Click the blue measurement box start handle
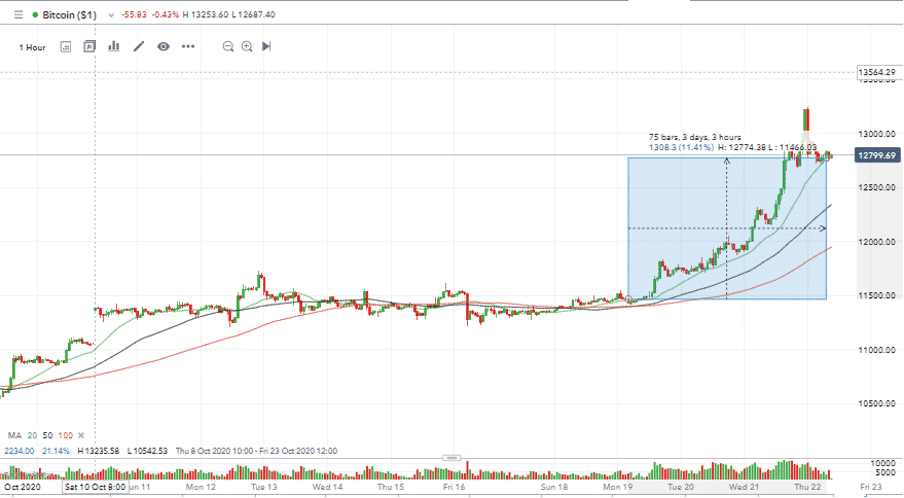Image resolution: width=904 pixels, height=498 pixels. (629, 299)
